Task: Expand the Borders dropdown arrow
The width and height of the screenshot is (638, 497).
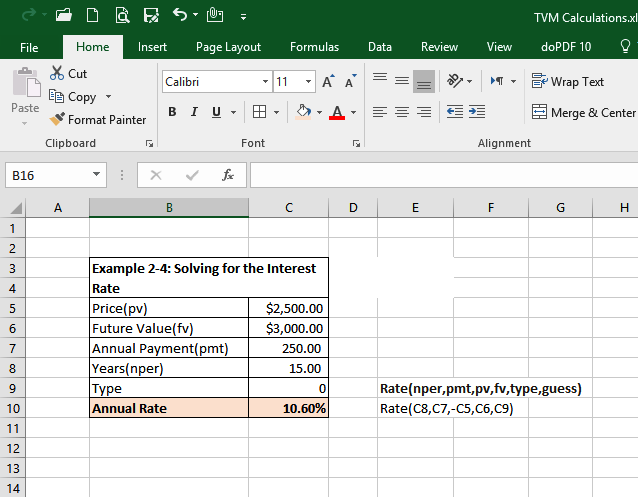Action: click(276, 112)
